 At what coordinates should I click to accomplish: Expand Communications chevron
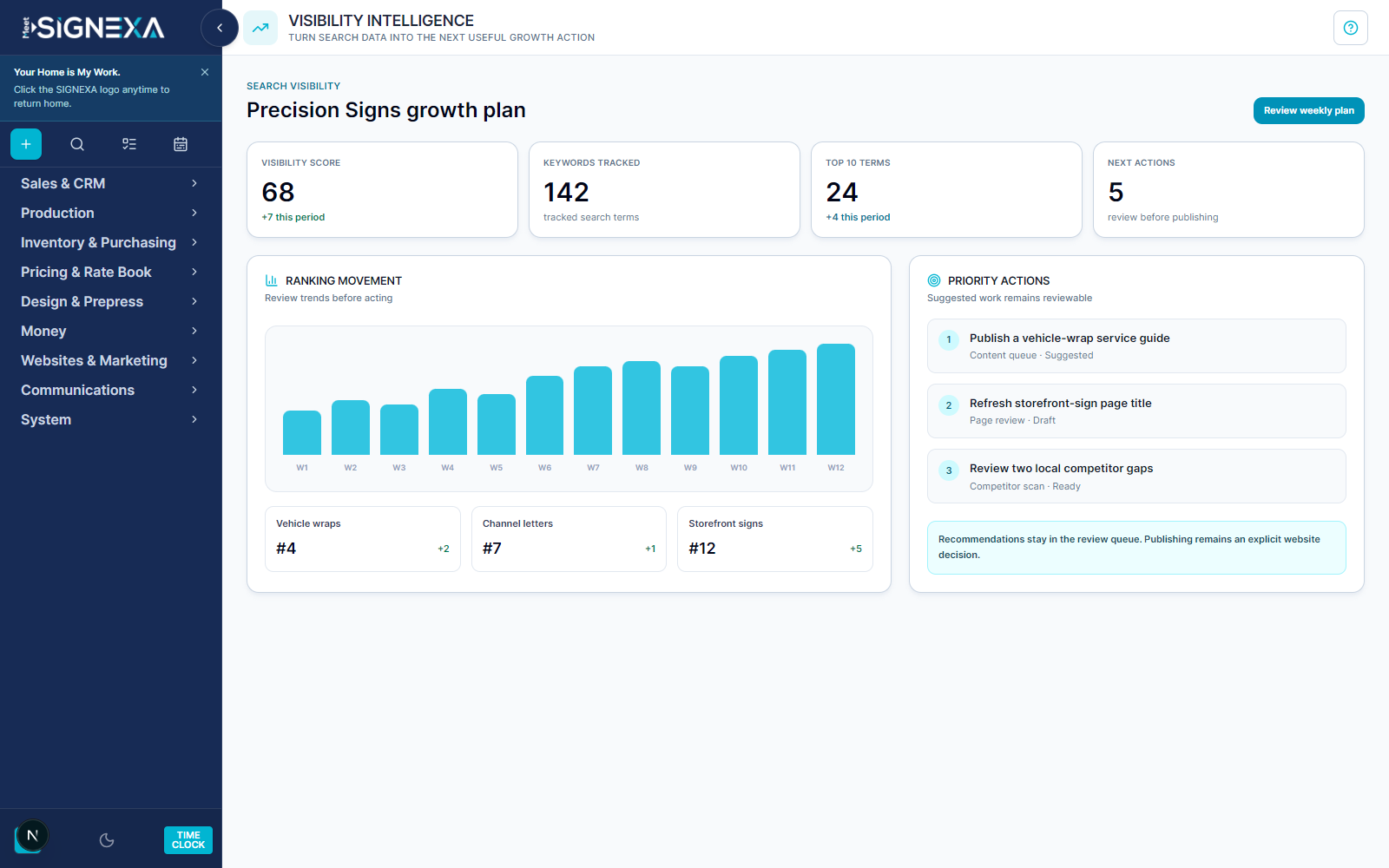click(194, 390)
